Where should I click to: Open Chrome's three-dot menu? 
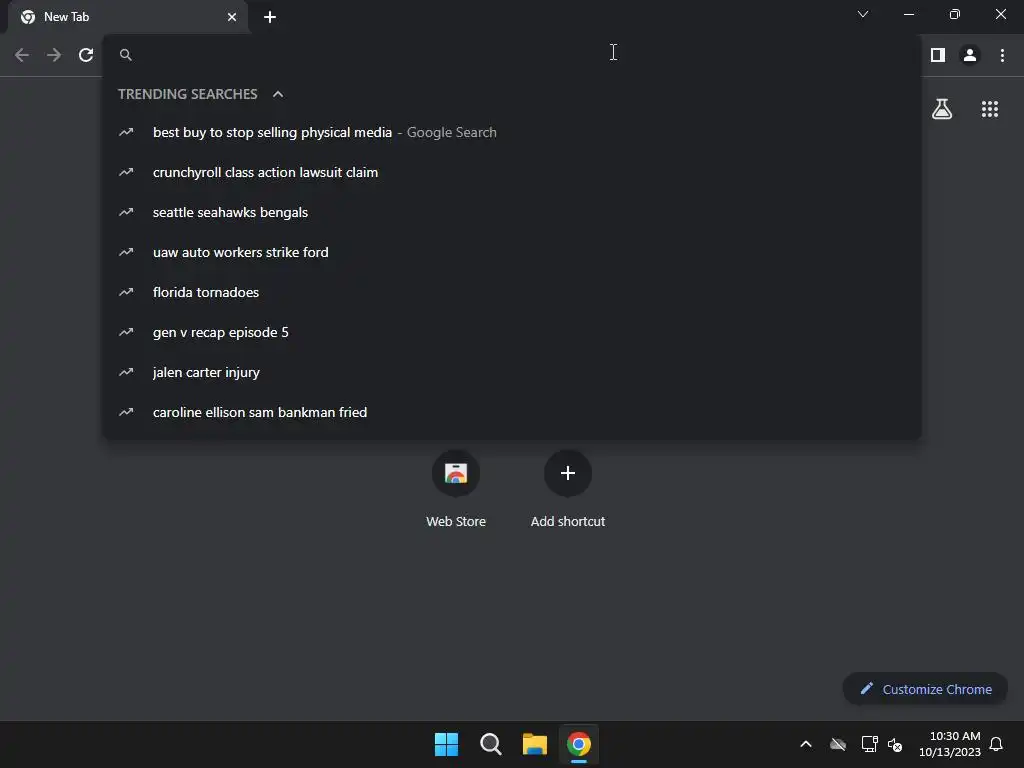click(1002, 55)
